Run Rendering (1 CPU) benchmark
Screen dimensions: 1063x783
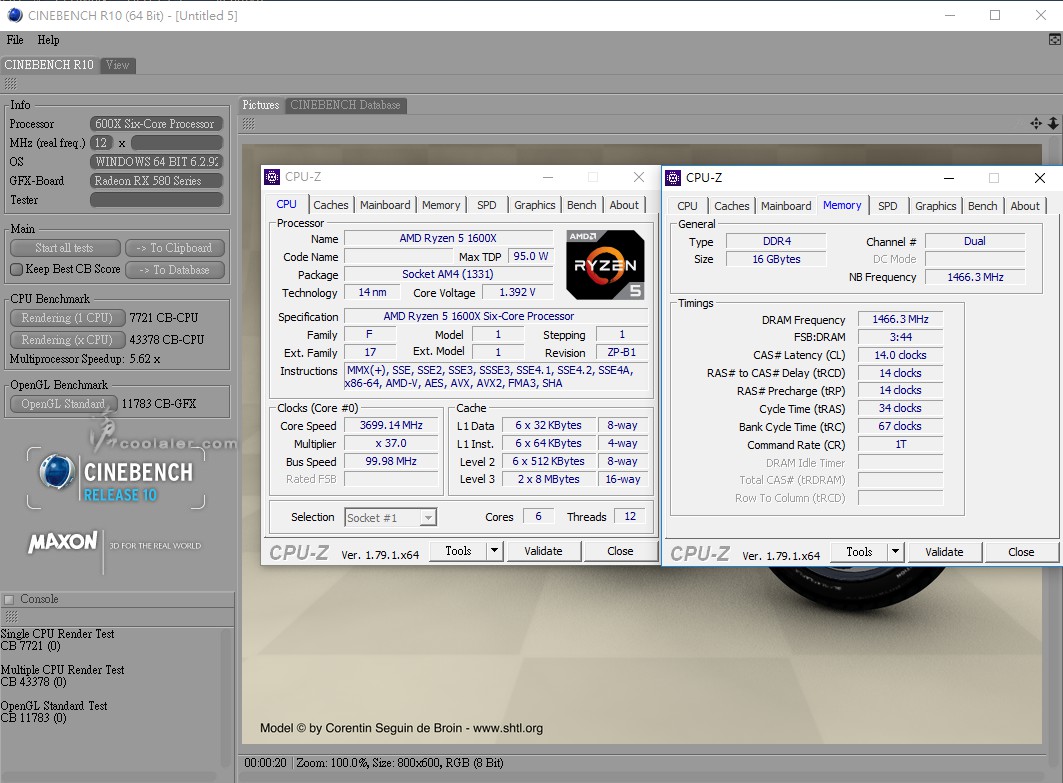coord(67,318)
